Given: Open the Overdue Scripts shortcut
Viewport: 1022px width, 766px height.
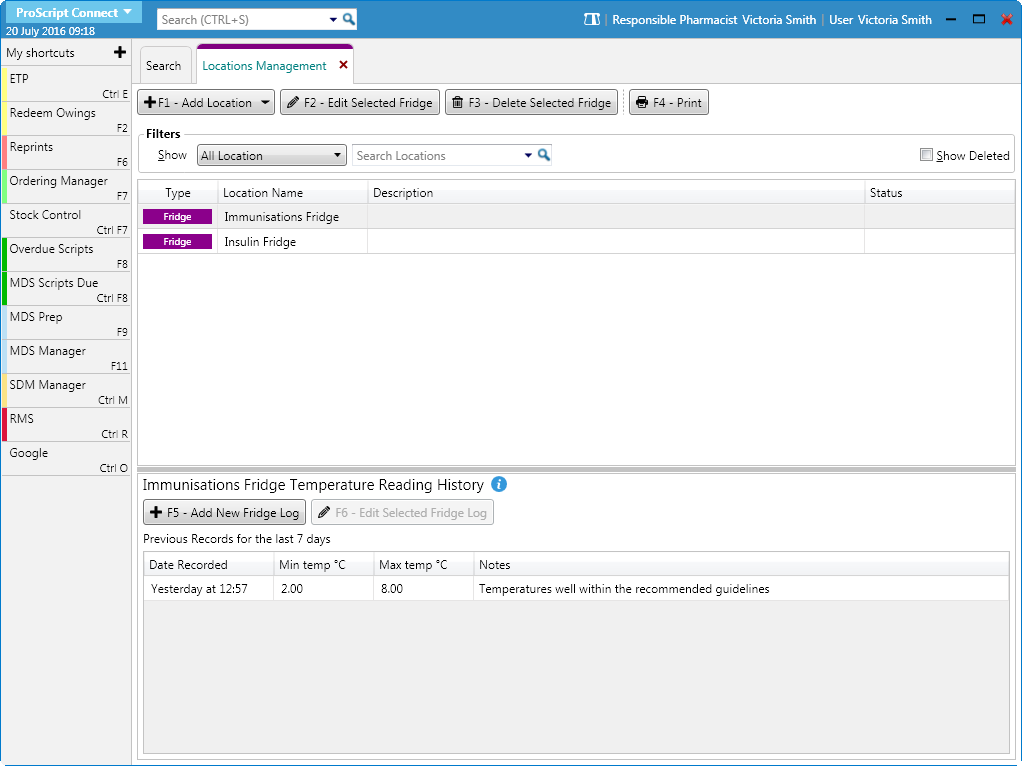Looking at the screenshot, I should (66, 254).
